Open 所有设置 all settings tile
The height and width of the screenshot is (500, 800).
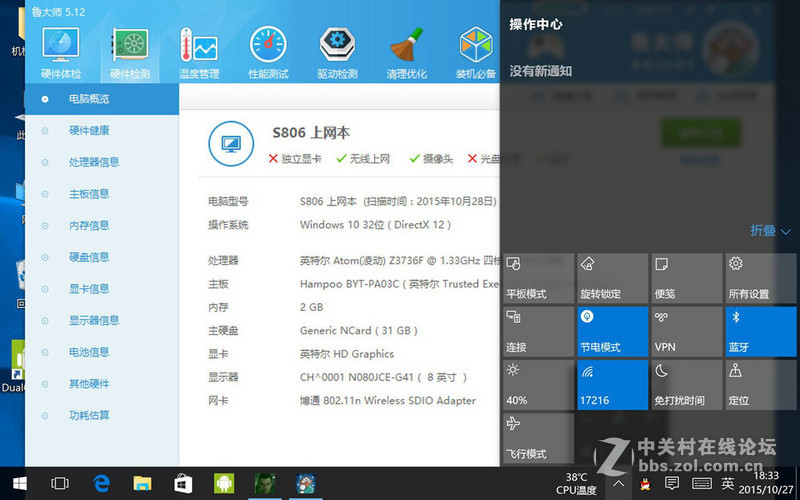[760, 278]
